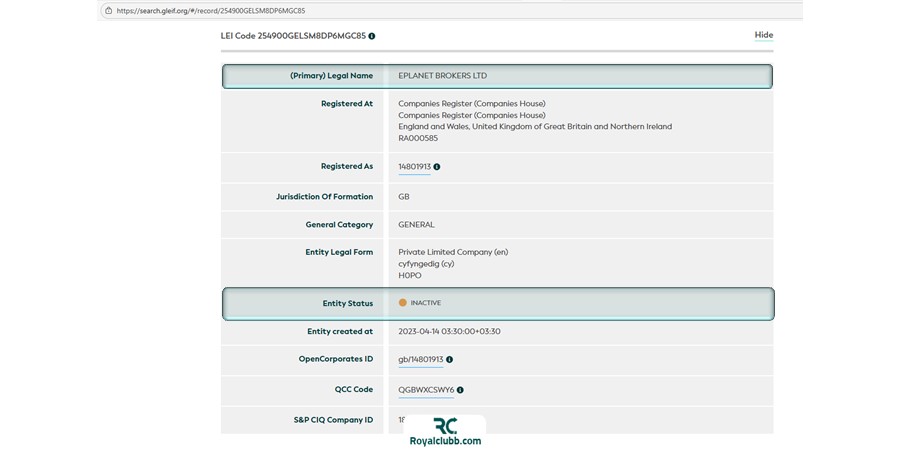The height and width of the screenshot is (450, 900).
Task: Click the Private Limited Company (en) text
Action: pos(452,252)
